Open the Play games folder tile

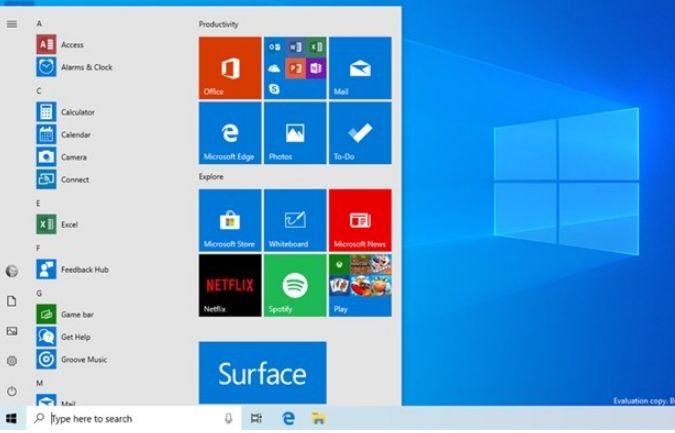click(360, 285)
